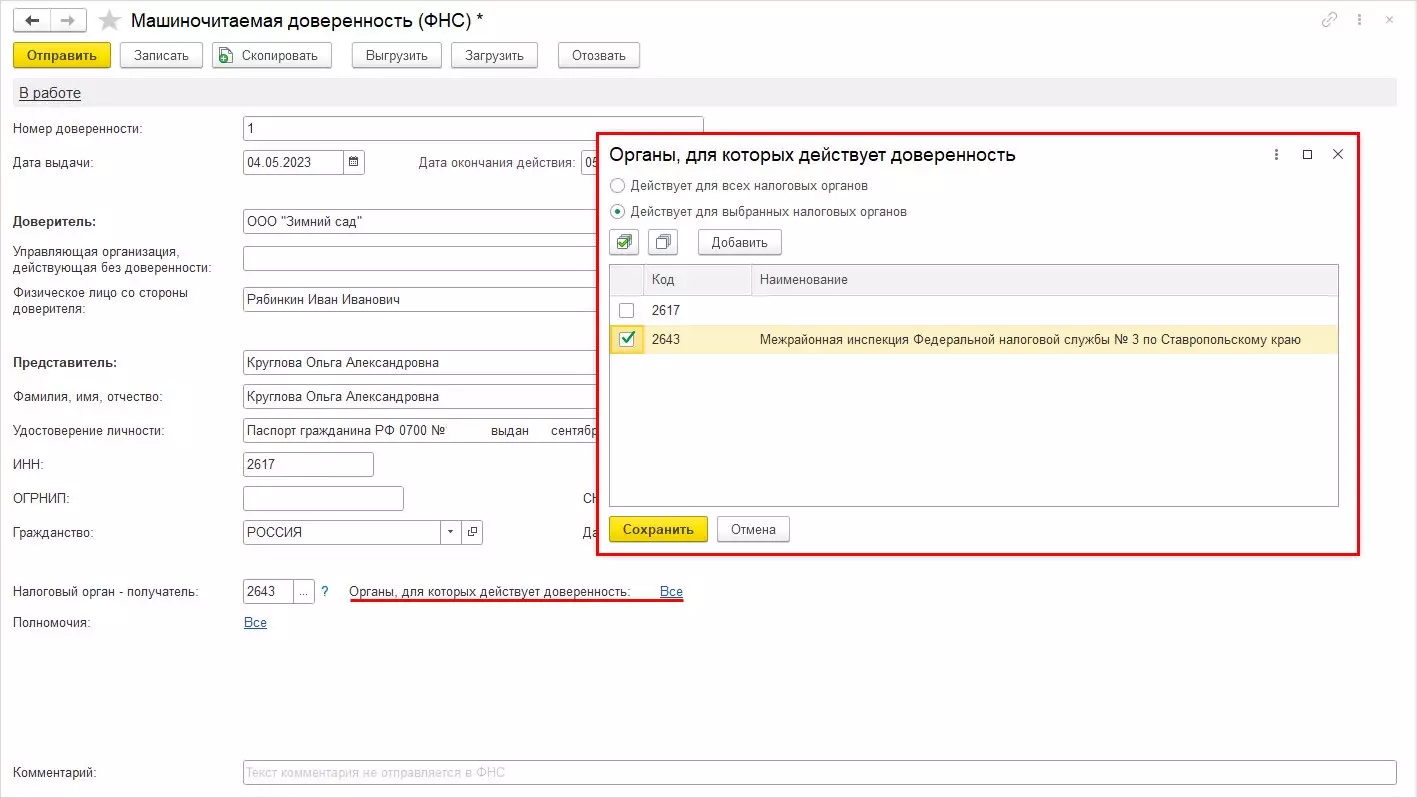Check all tax authorities in the dialog
Image resolution: width=1417 pixels, height=798 pixels.
pos(625,242)
